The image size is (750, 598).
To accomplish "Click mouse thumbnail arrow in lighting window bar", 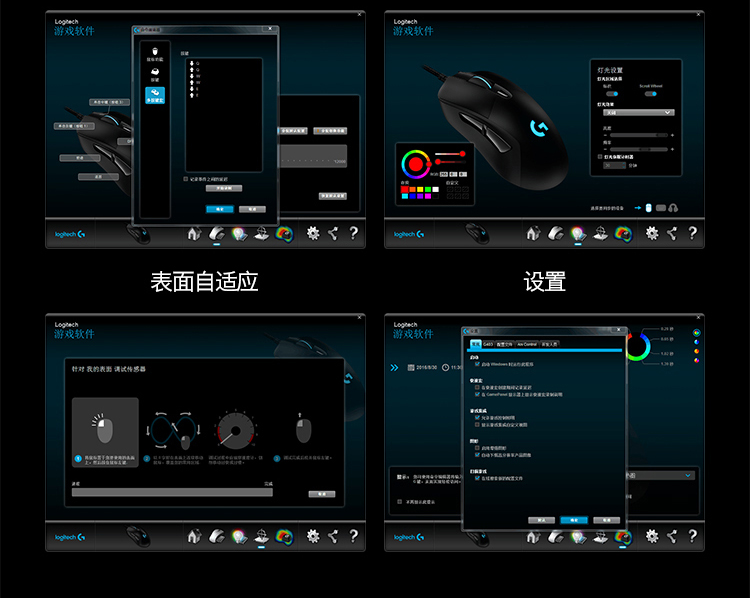I will 477,233.
